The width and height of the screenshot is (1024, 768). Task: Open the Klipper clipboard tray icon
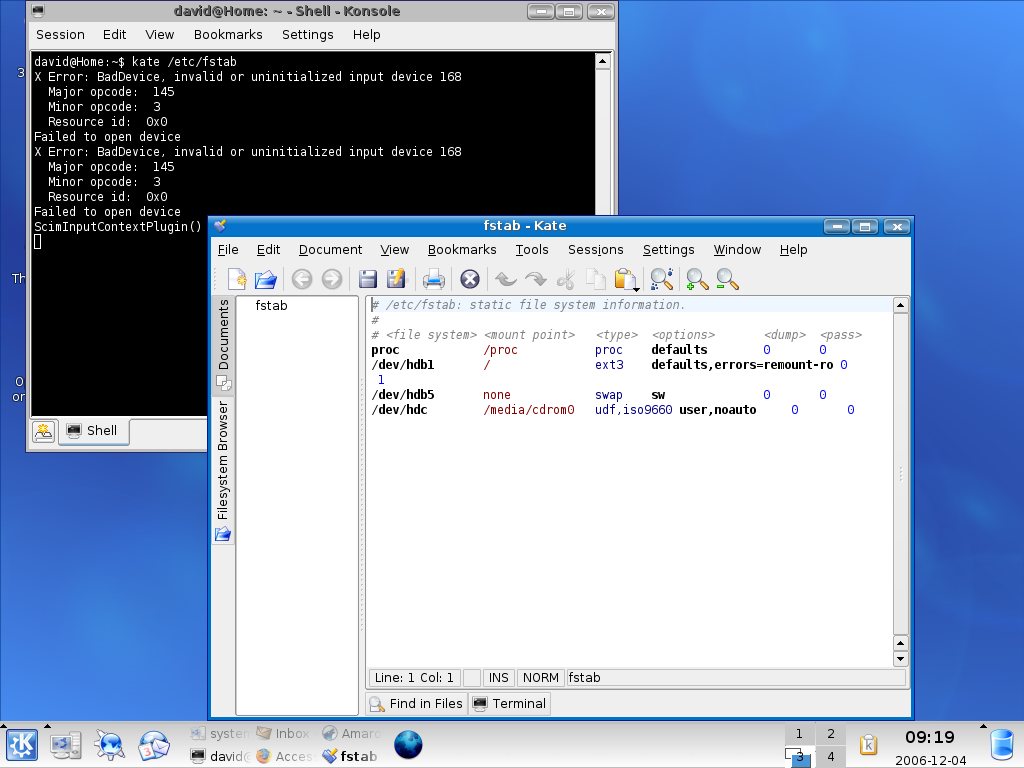[x=869, y=744]
